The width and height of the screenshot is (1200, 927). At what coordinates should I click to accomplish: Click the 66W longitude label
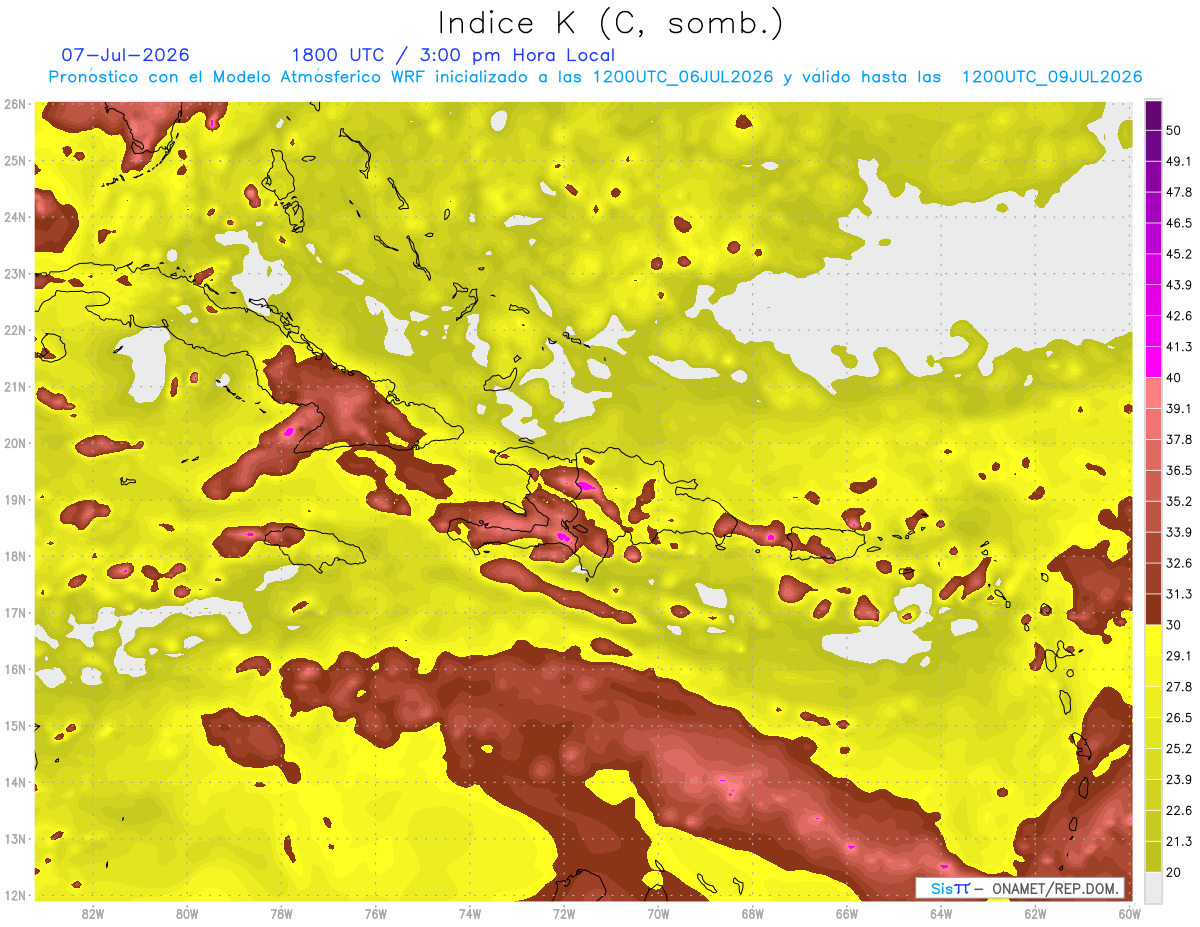[847, 913]
